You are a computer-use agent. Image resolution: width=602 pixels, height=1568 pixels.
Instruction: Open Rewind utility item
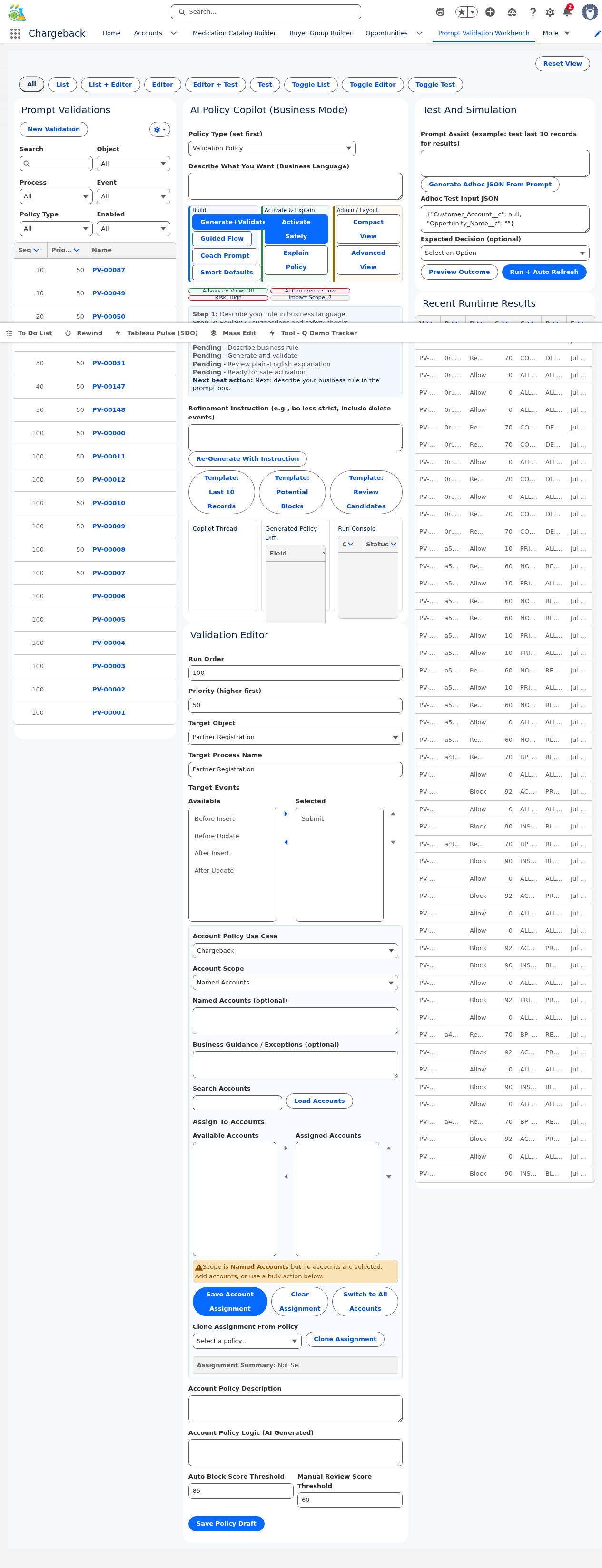[x=83, y=333]
